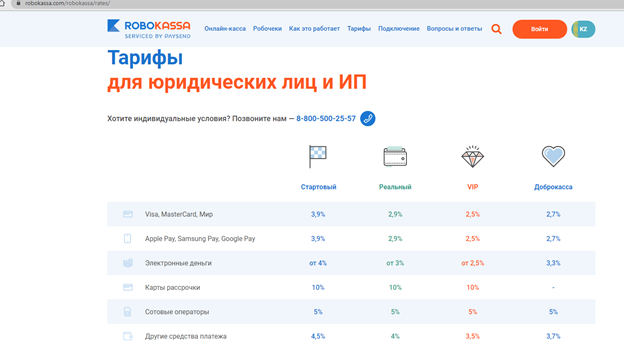The image size is (624, 363).
Task: Select the Реальный wallet icon
Action: pos(395,156)
